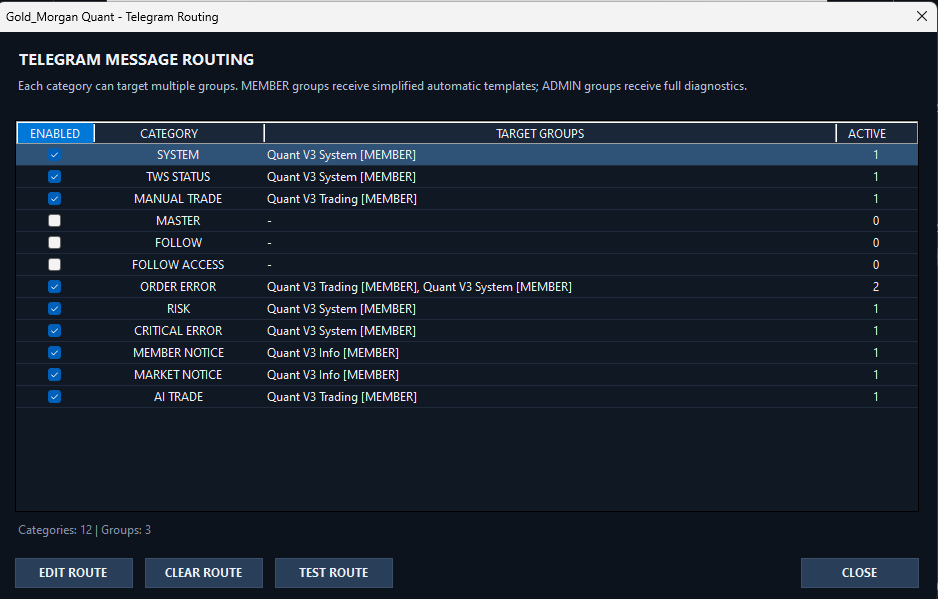Image resolution: width=938 pixels, height=599 pixels.
Task: Click 'Categories: 12 | Groups: 3' status text
Action: point(84,530)
